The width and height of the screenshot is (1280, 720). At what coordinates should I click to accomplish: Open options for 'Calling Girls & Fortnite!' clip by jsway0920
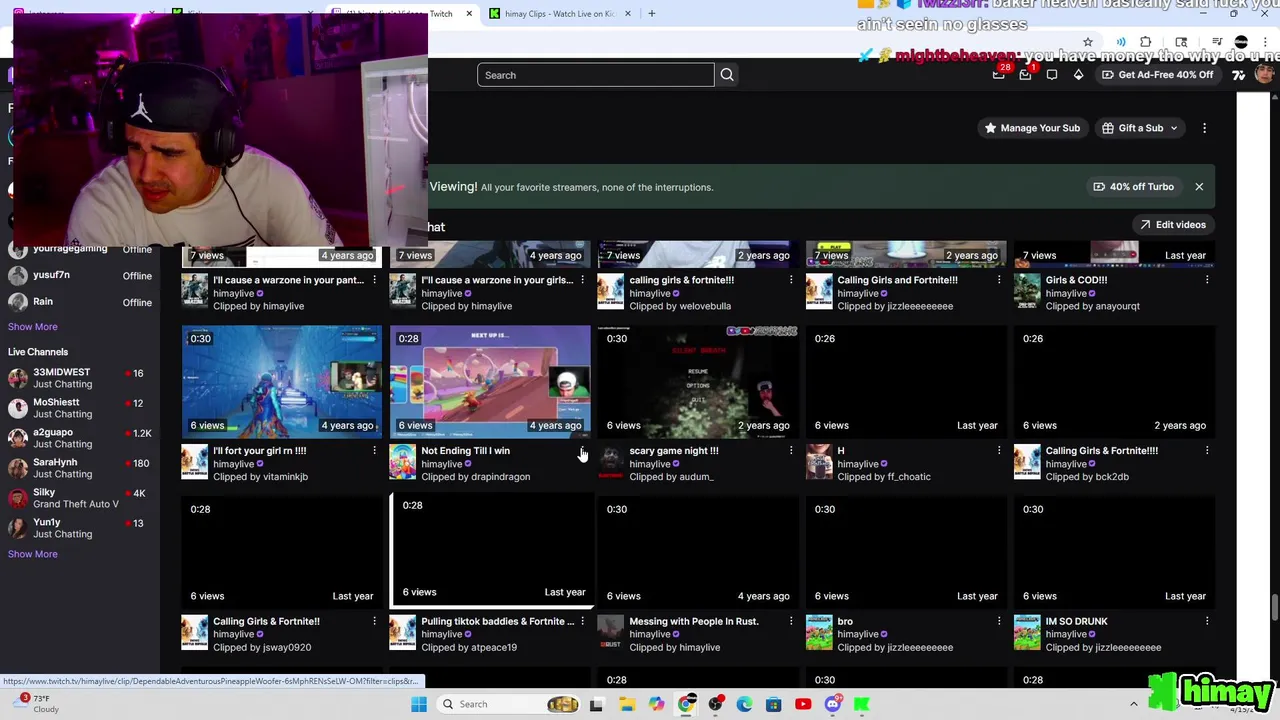click(x=374, y=622)
